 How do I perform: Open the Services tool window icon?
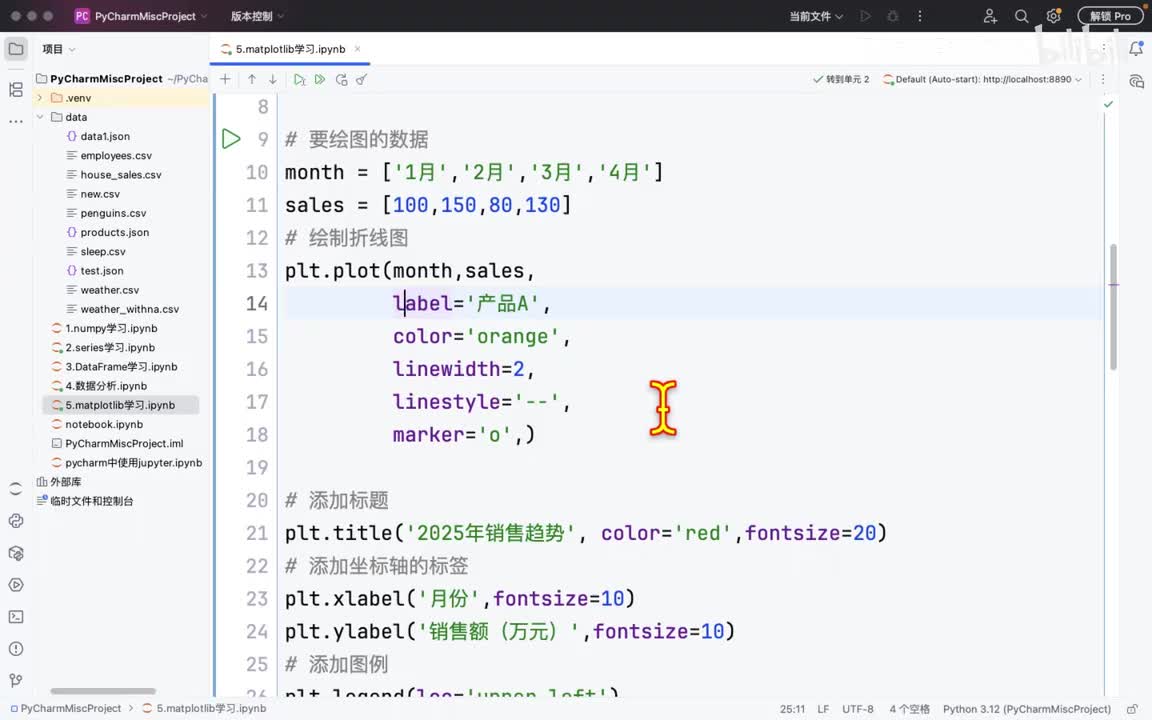(15, 585)
